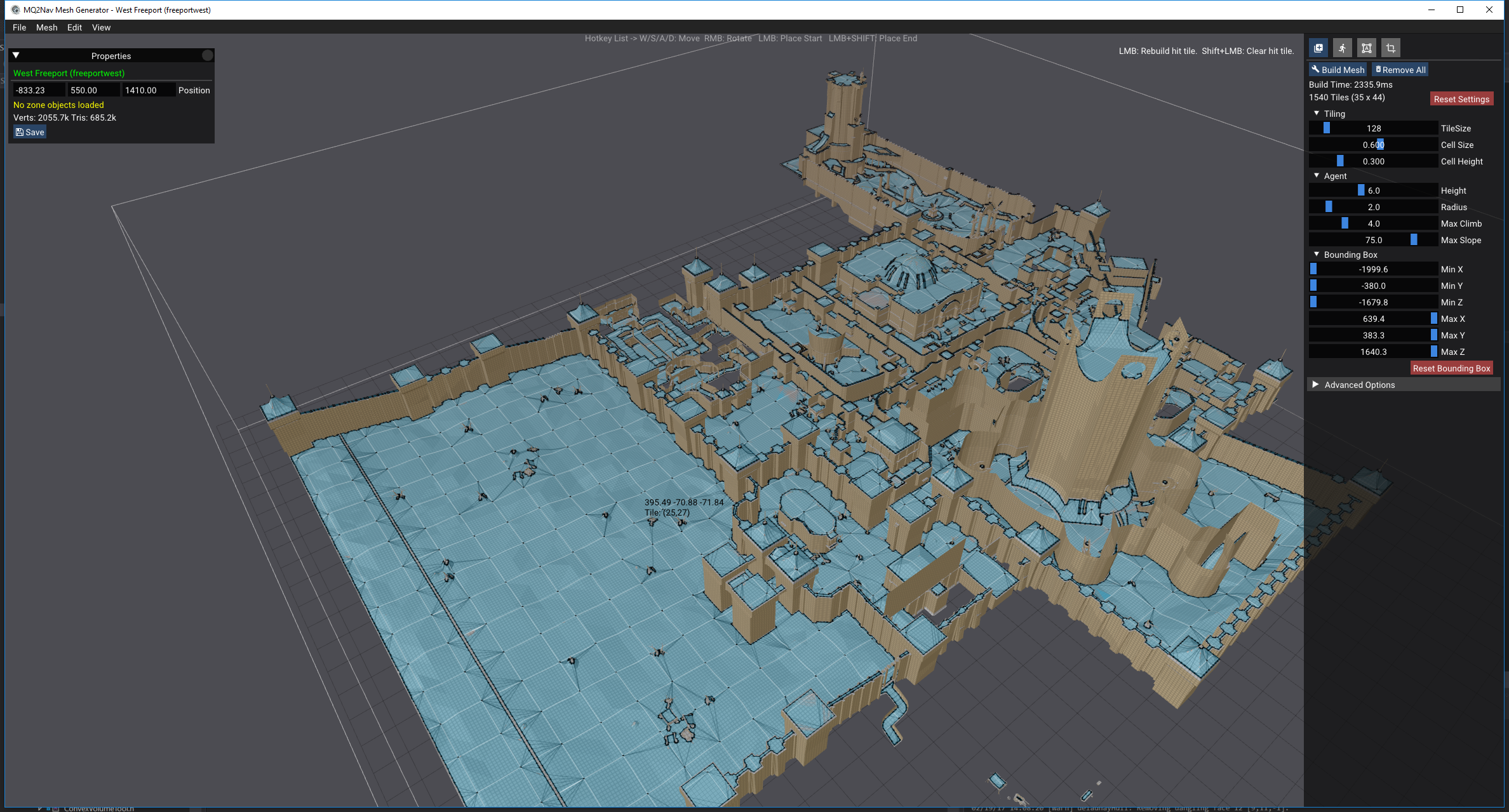Select the crop-shaped tool icon
Viewport: 1509px width, 812px height.
click(1391, 48)
